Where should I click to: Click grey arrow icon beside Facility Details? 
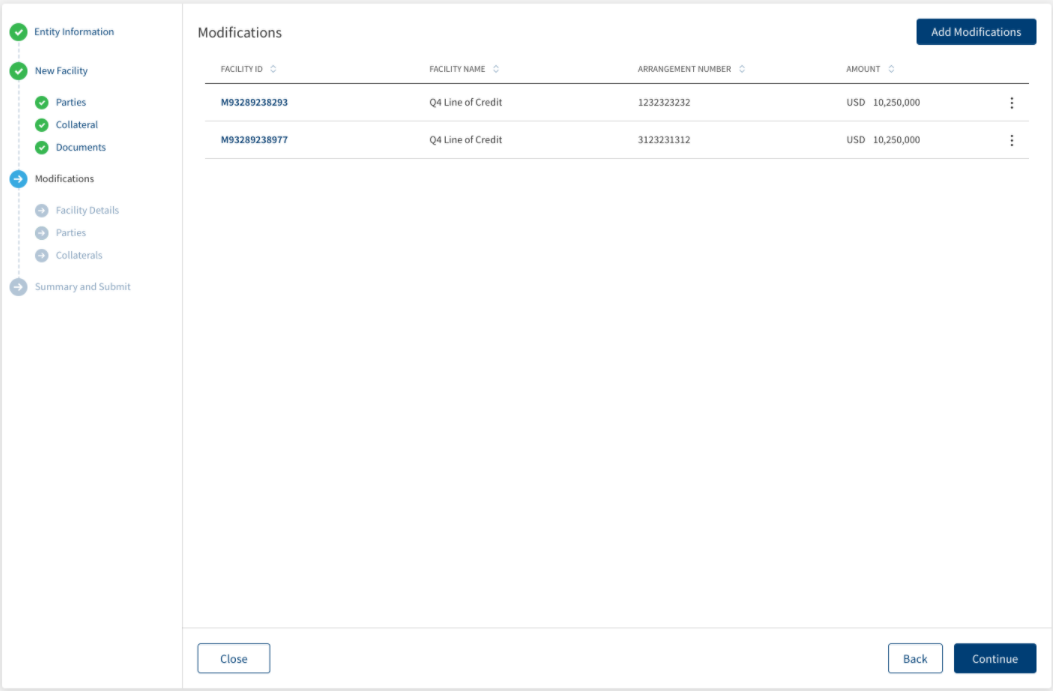tap(42, 210)
